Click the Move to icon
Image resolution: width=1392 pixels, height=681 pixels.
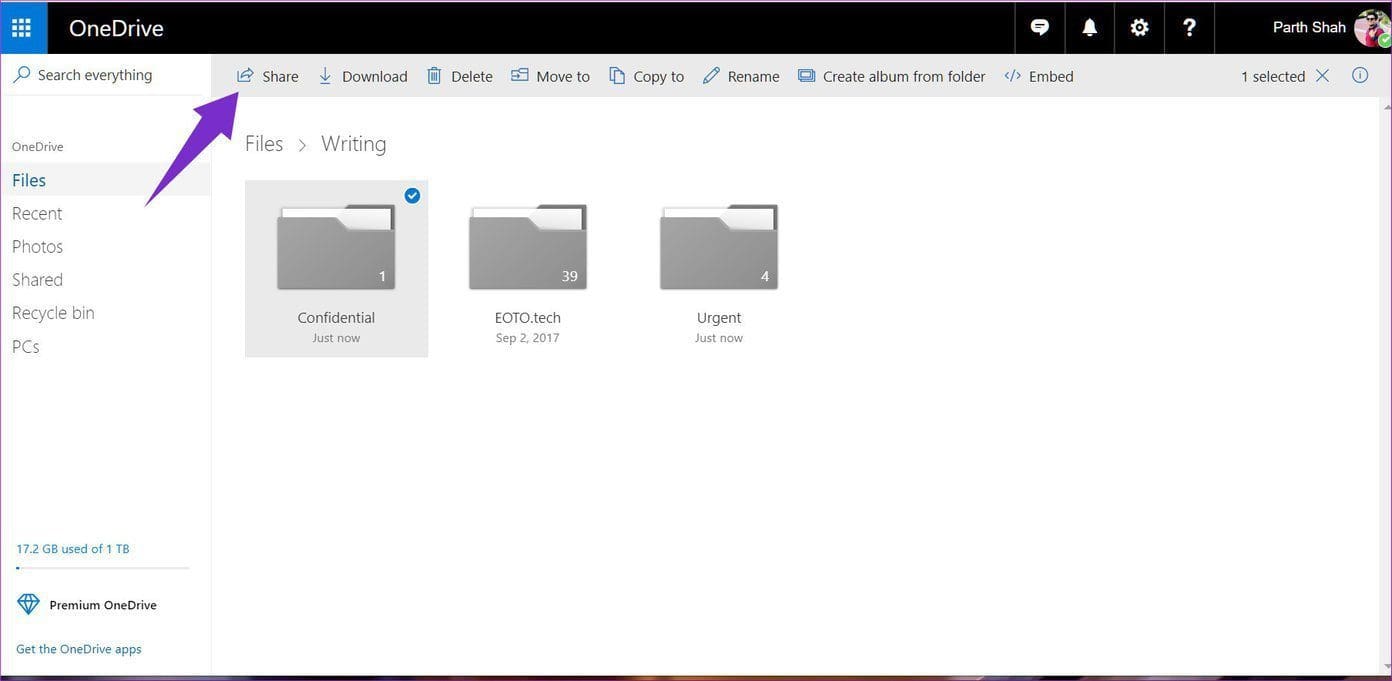[x=519, y=76]
